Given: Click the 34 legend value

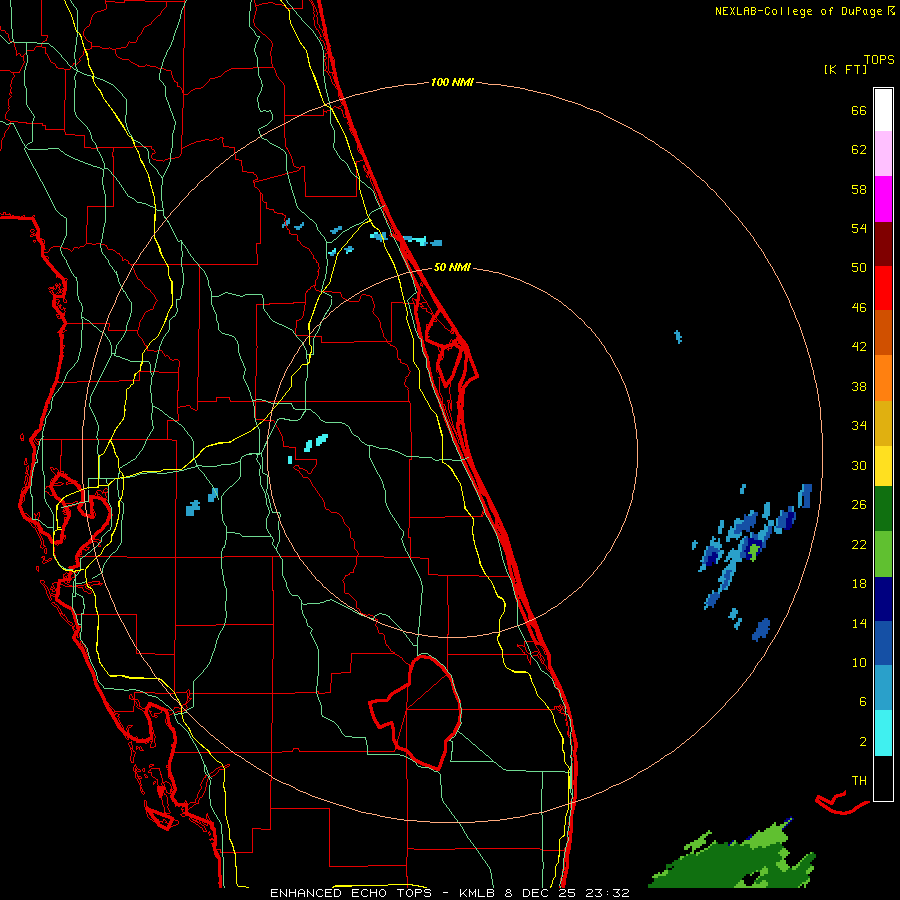Looking at the screenshot, I should [x=859, y=425].
